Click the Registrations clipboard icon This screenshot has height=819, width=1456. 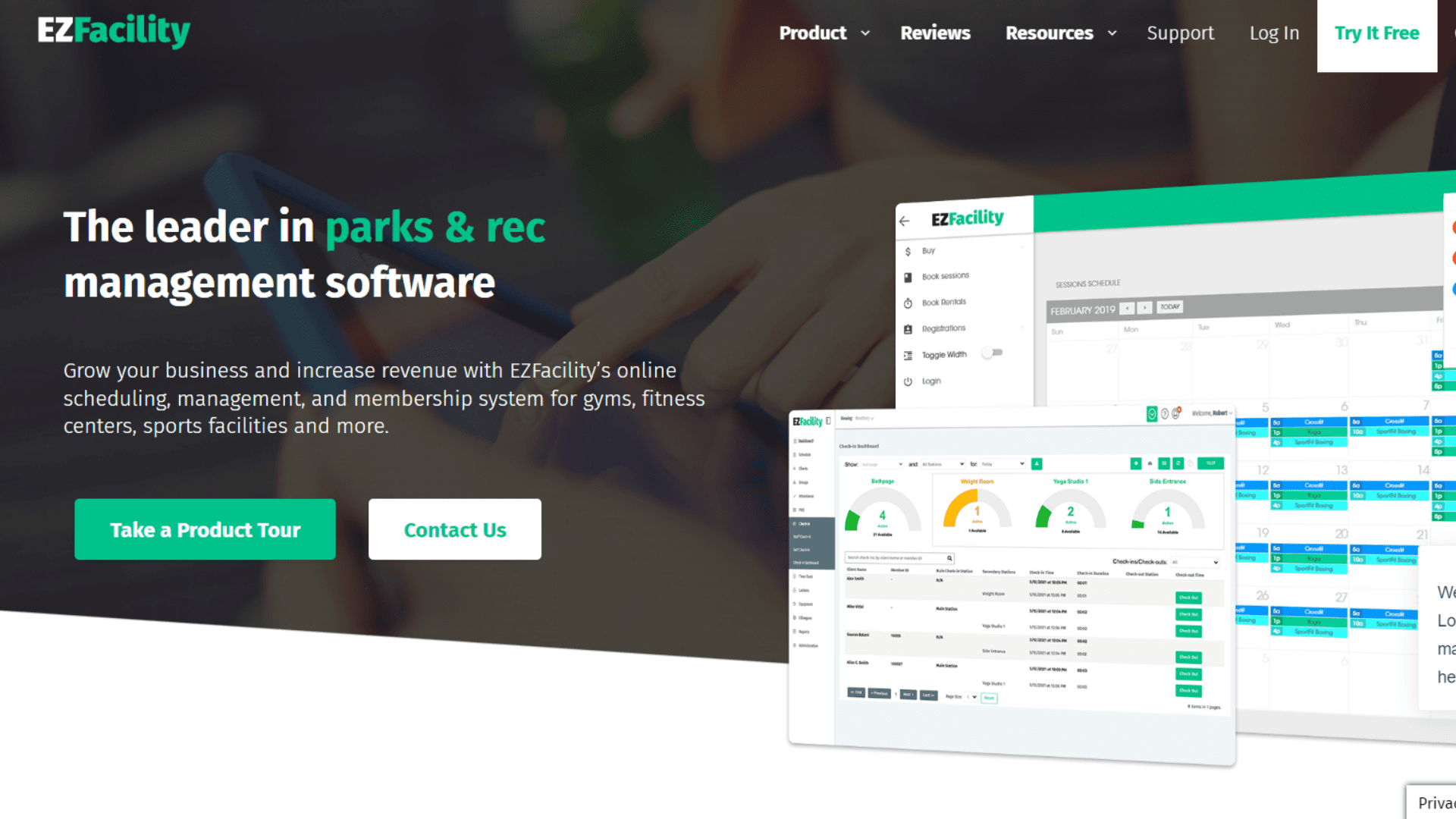pyautogui.click(x=908, y=329)
